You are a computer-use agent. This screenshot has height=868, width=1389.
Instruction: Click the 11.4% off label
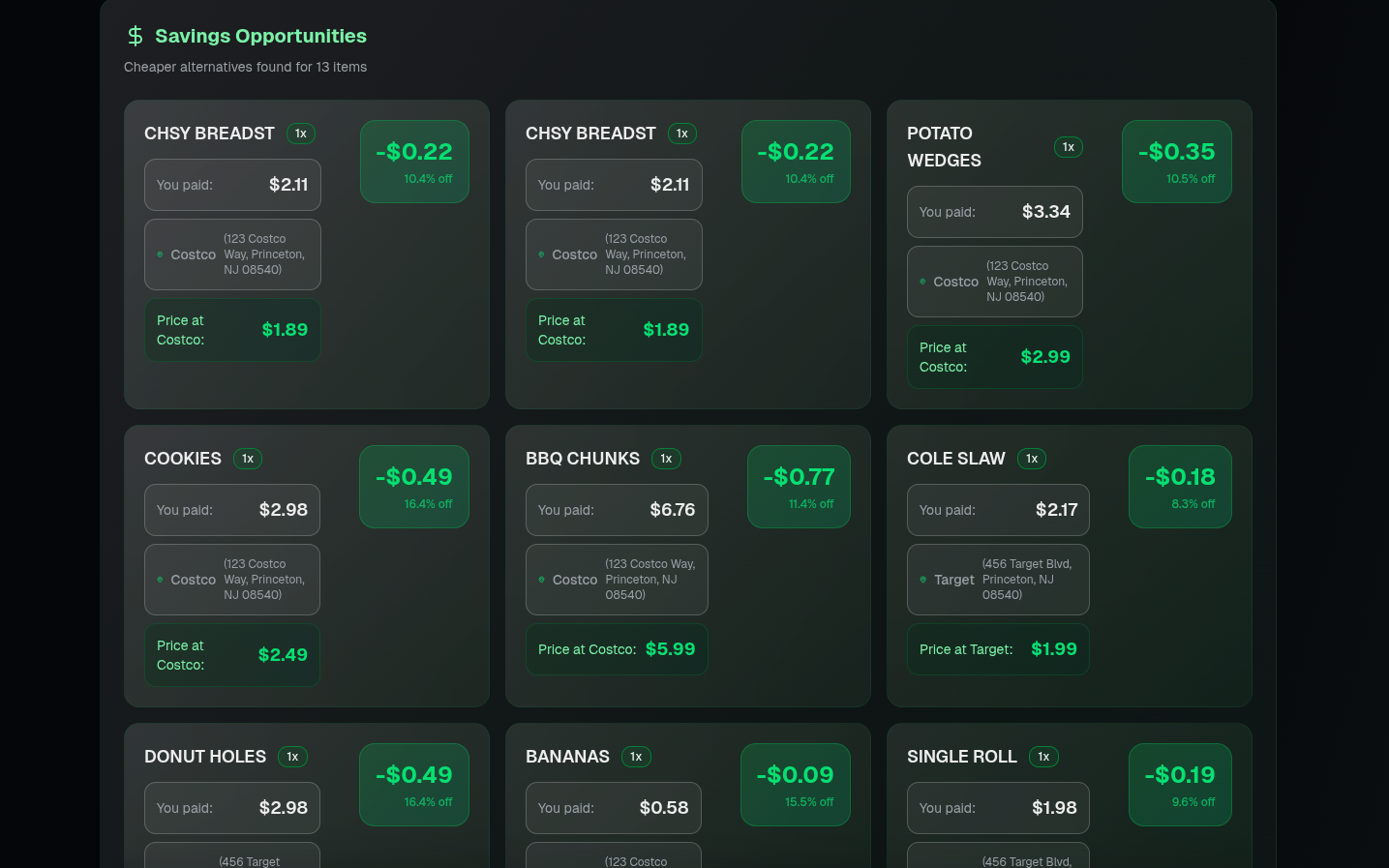[x=811, y=504]
